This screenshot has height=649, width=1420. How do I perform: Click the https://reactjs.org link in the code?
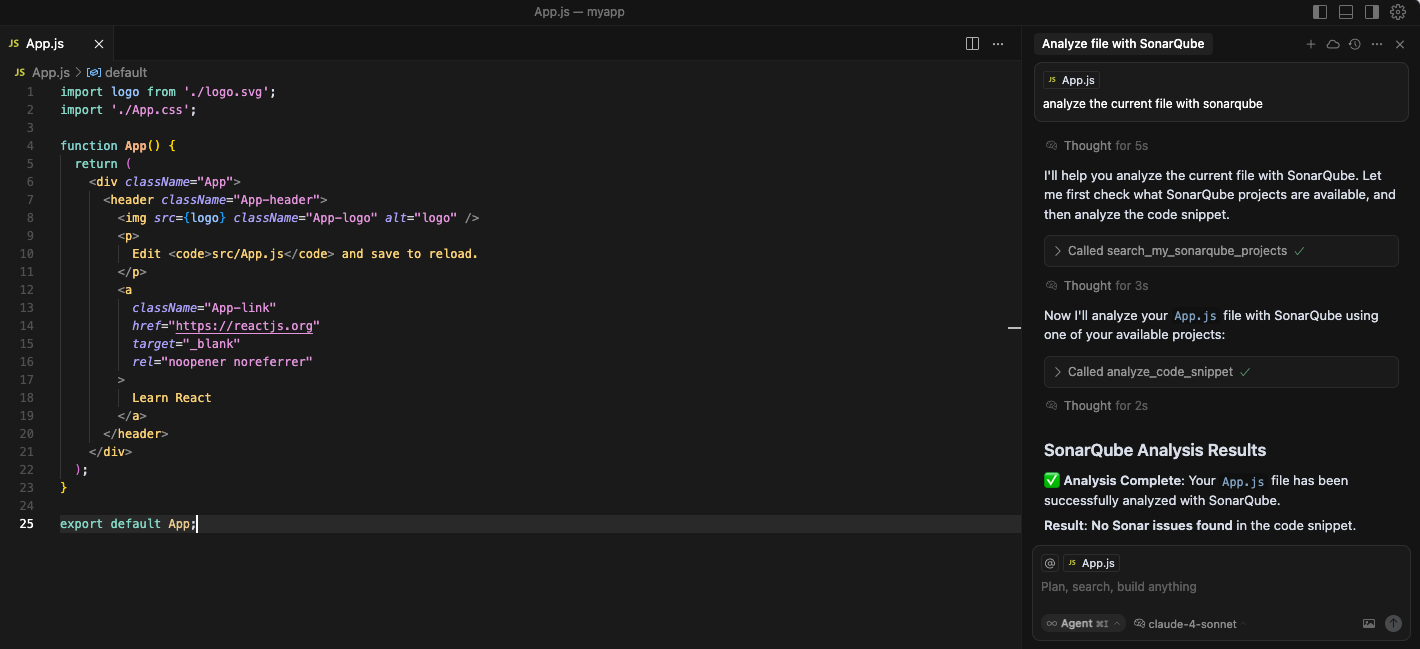pos(245,325)
